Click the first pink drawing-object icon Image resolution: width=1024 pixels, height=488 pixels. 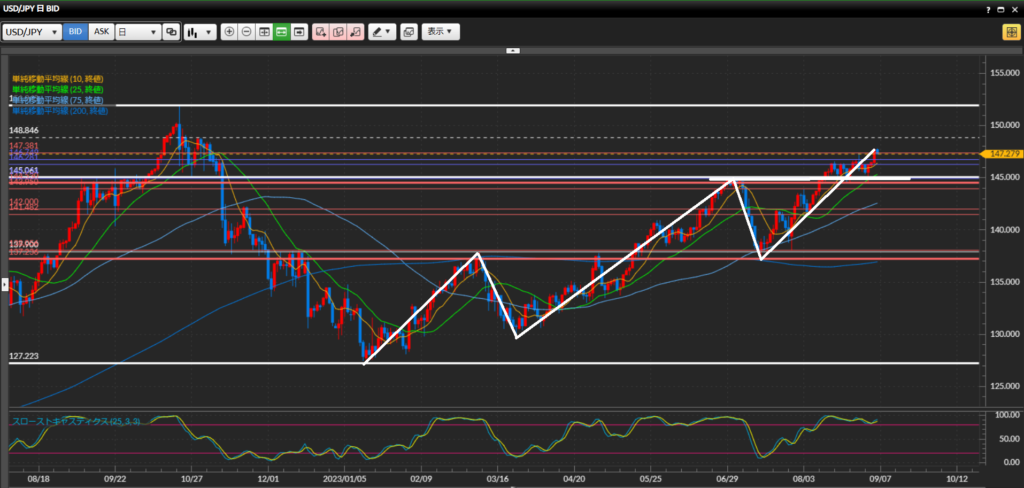tap(321, 32)
